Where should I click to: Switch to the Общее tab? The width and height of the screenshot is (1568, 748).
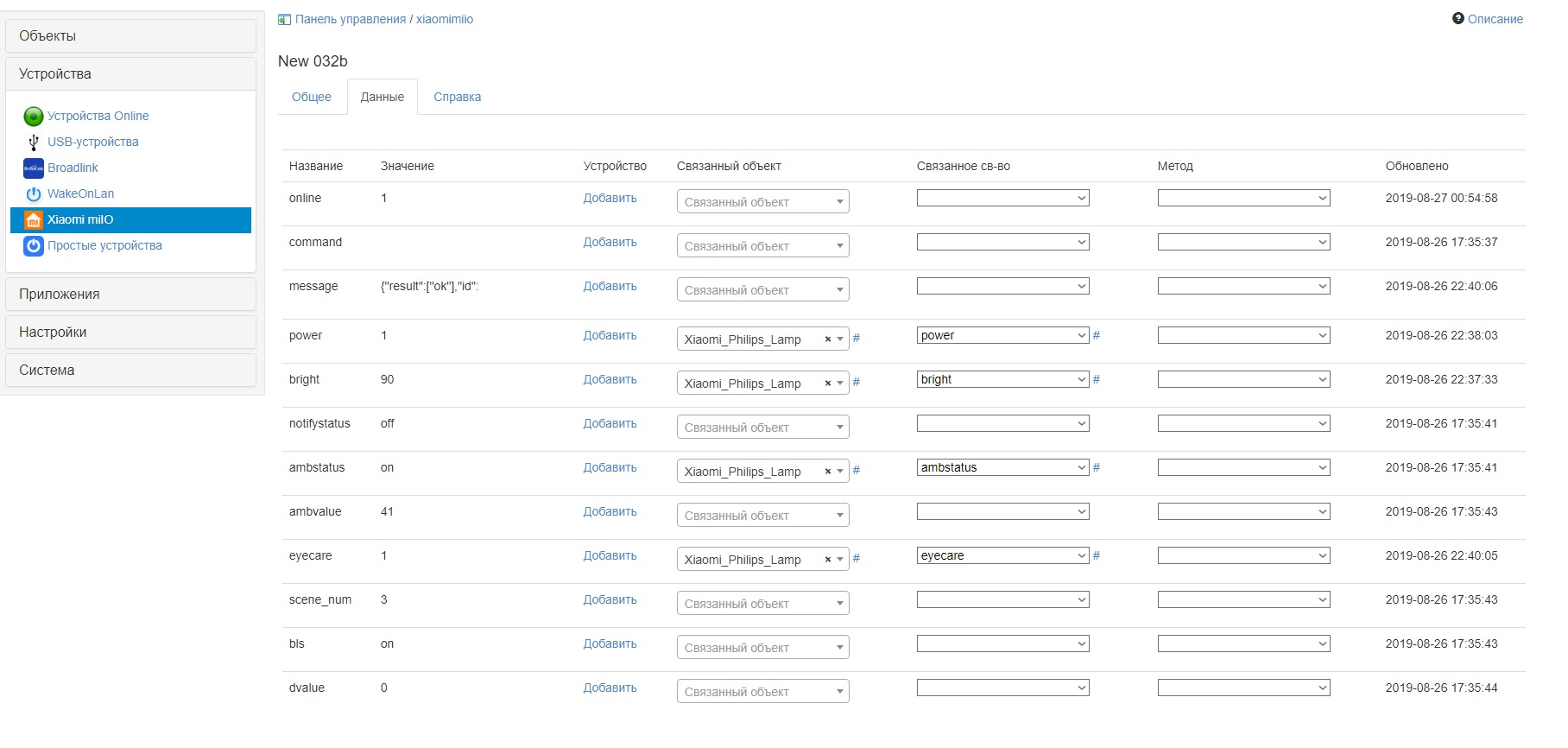[312, 98]
